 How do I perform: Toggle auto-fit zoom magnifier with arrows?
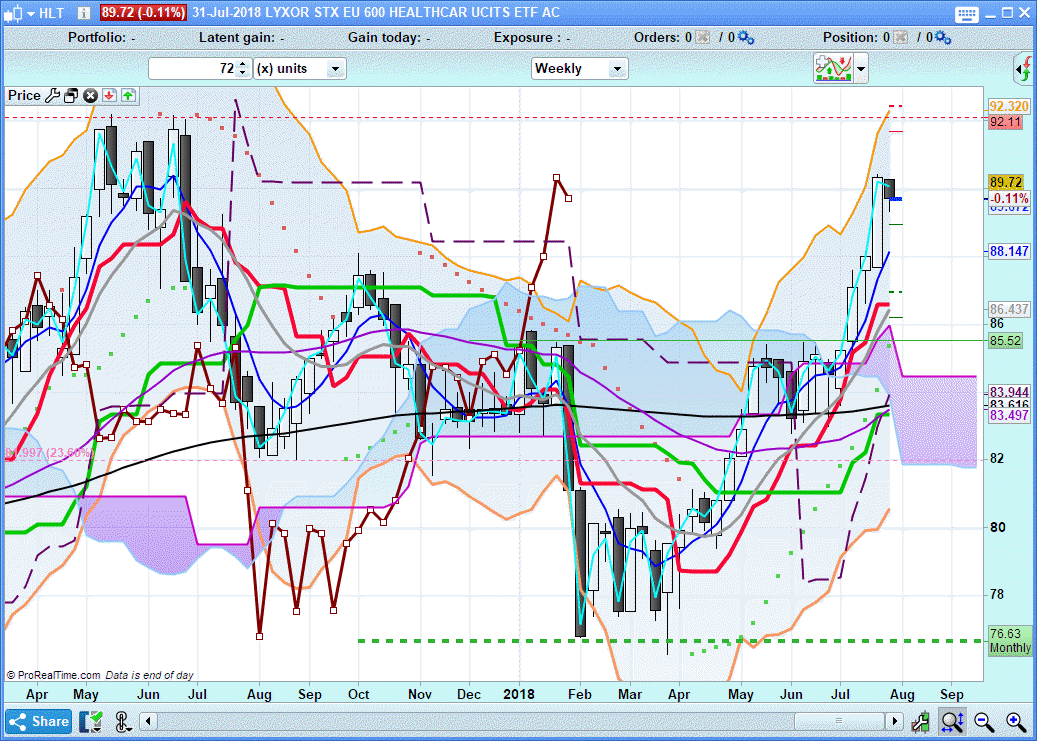pos(952,721)
